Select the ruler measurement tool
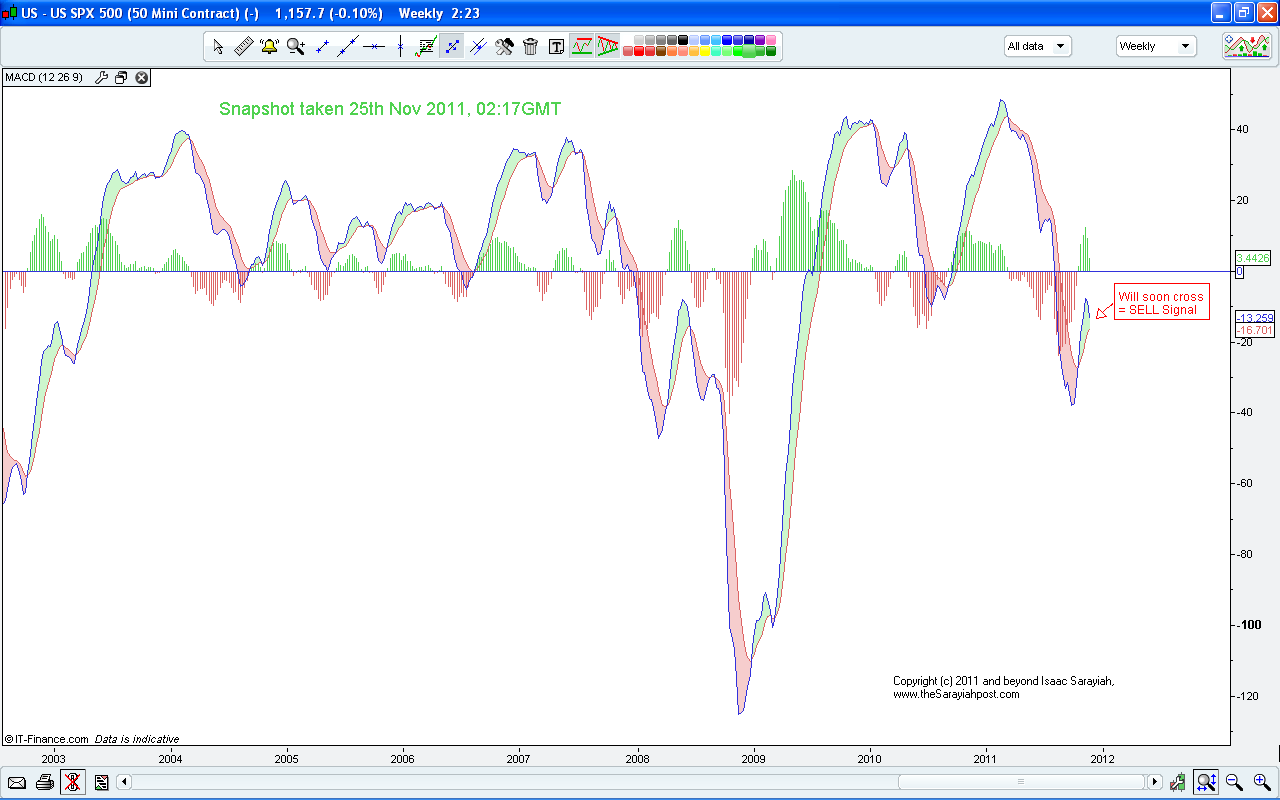This screenshot has height=800, width=1280. tap(243, 46)
